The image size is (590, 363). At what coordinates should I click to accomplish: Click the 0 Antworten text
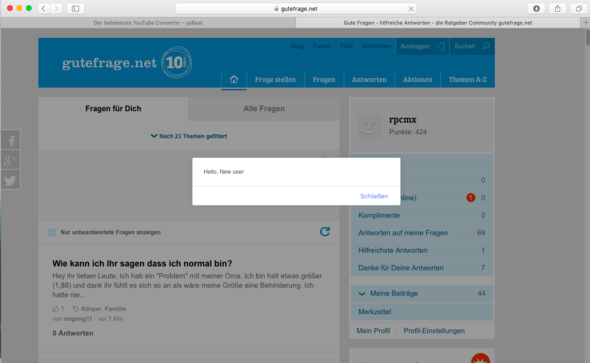[x=73, y=333]
